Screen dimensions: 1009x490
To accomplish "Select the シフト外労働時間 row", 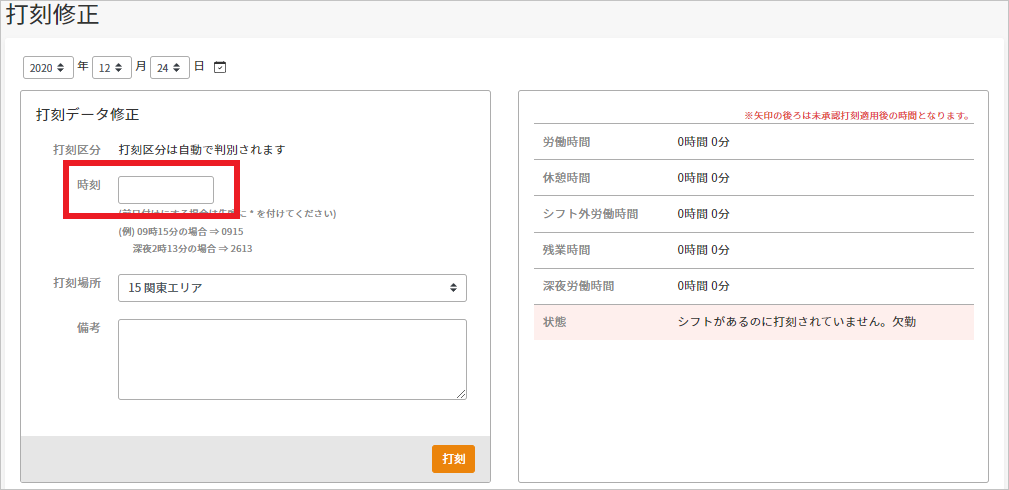I will 753,214.
